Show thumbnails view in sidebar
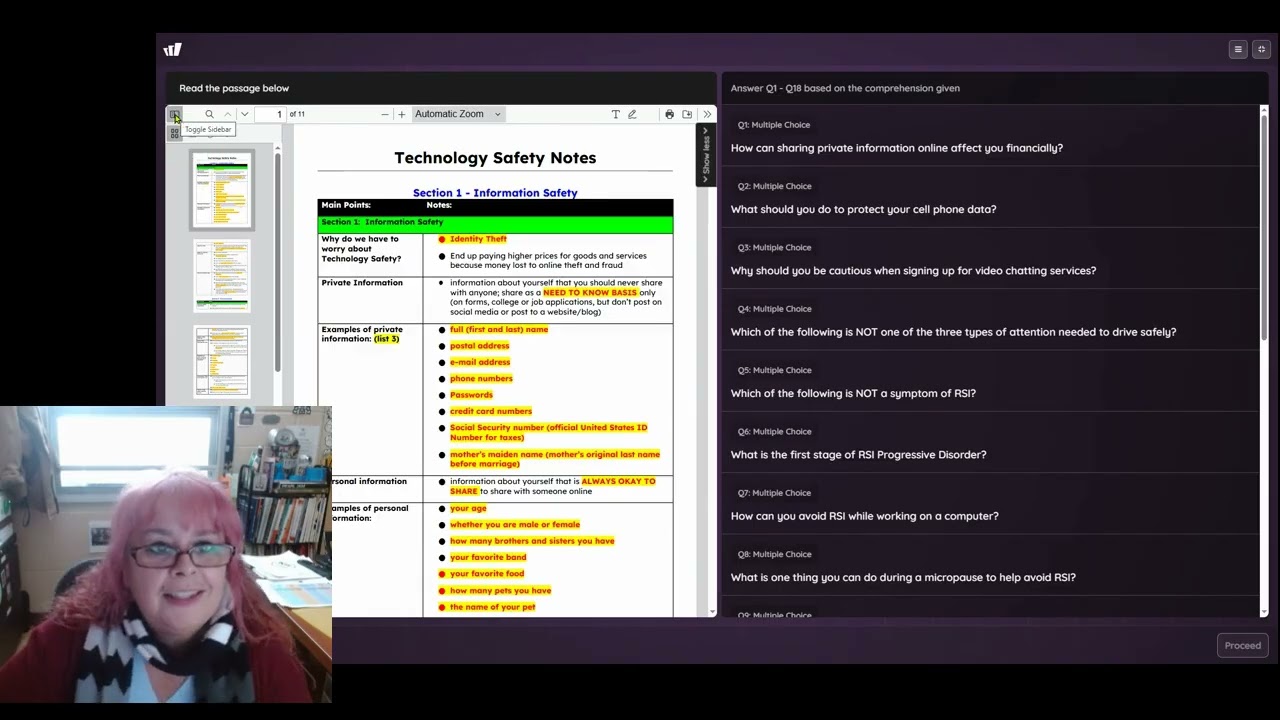Image resolution: width=1280 pixels, height=720 pixels. click(x=175, y=133)
